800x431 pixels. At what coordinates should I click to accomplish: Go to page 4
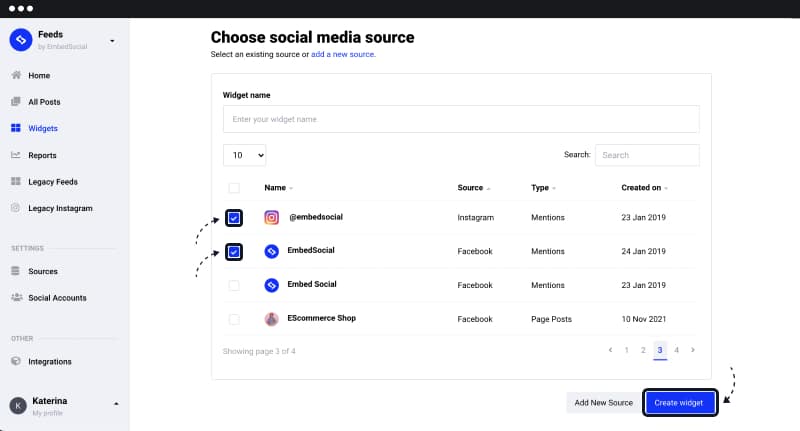[677, 350]
